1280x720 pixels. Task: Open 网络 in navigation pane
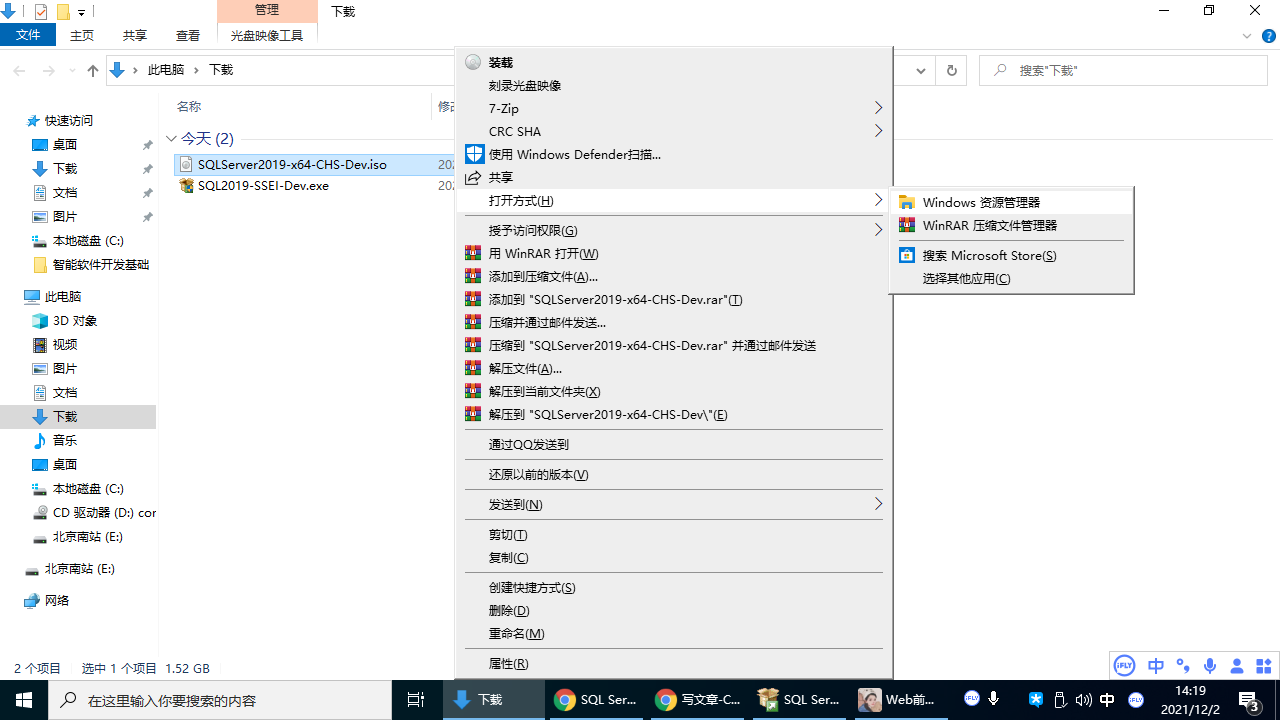coord(57,600)
